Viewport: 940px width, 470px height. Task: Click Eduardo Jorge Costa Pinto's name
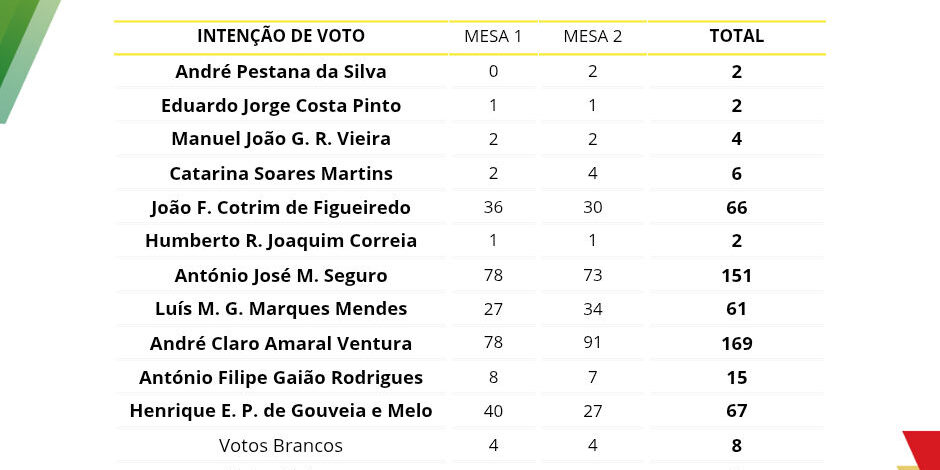[x=281, y=106]
